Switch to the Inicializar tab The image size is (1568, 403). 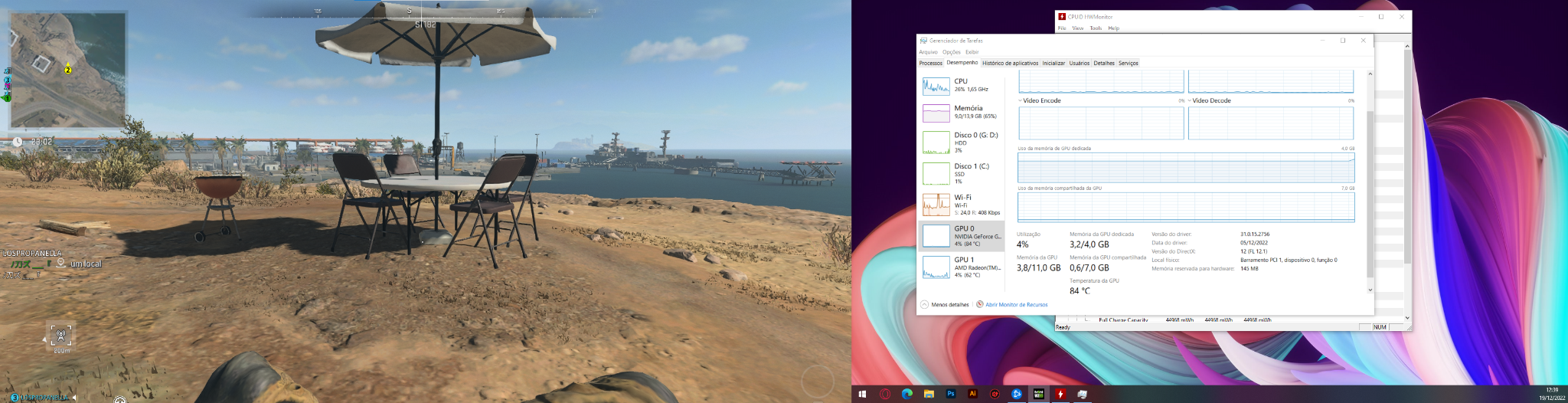(1053, 63)
